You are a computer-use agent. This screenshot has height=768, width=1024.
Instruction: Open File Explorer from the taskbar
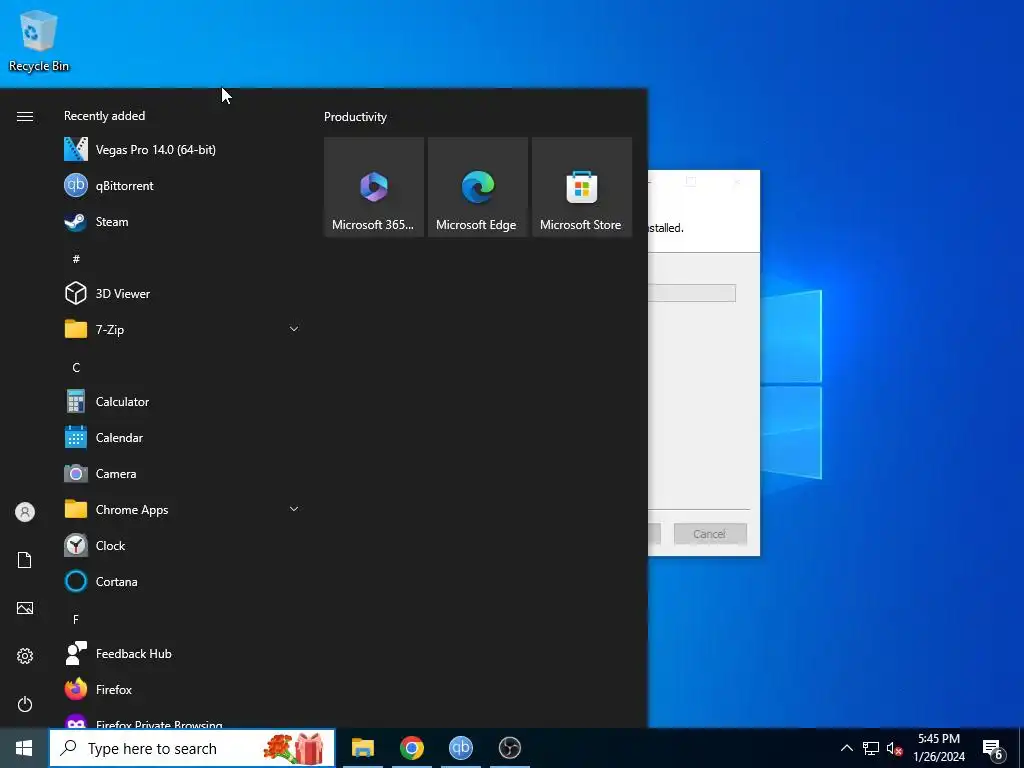point(362,748)
